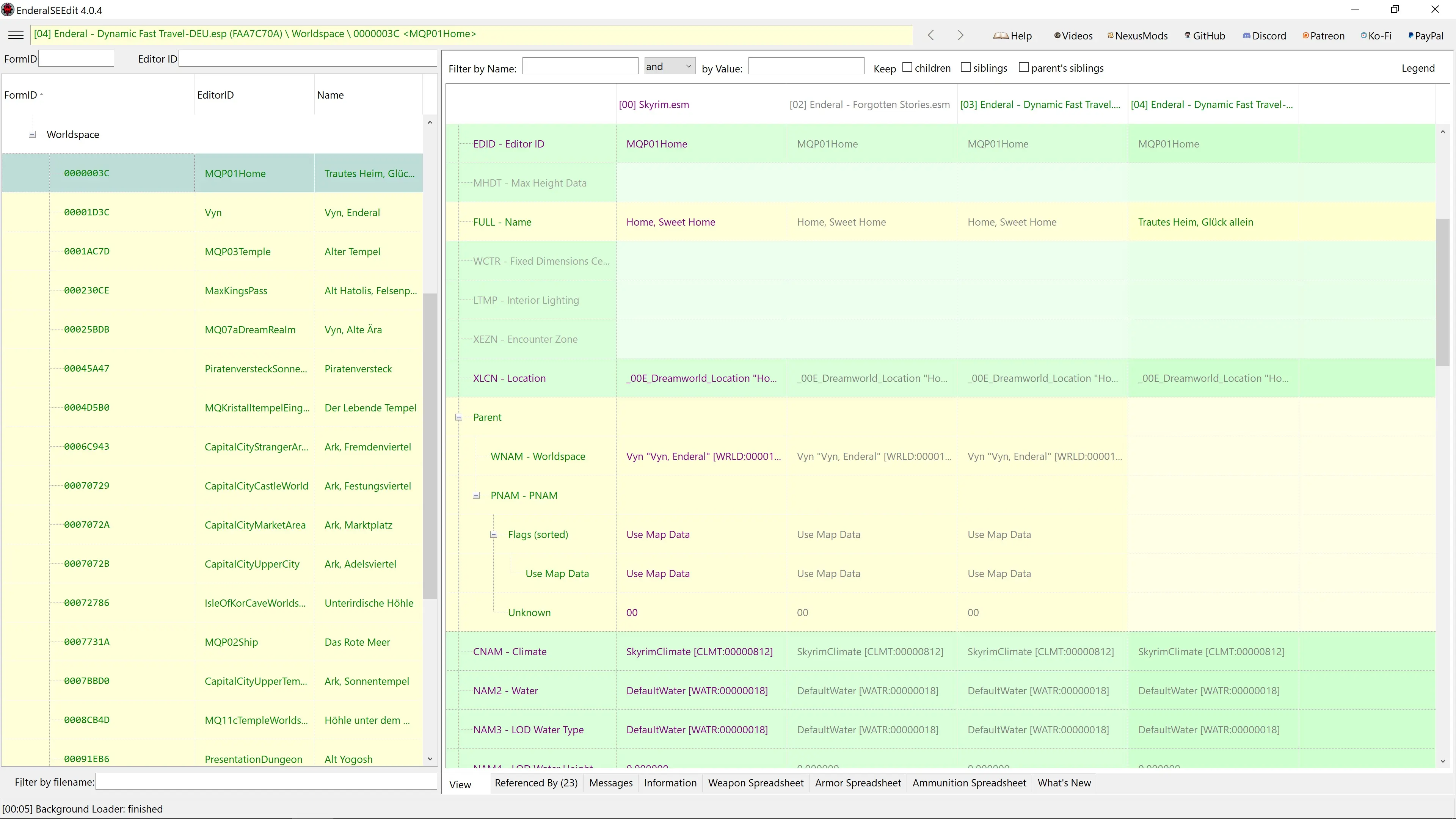Collapse the Worldspace tree node

[x=32, y=135]
